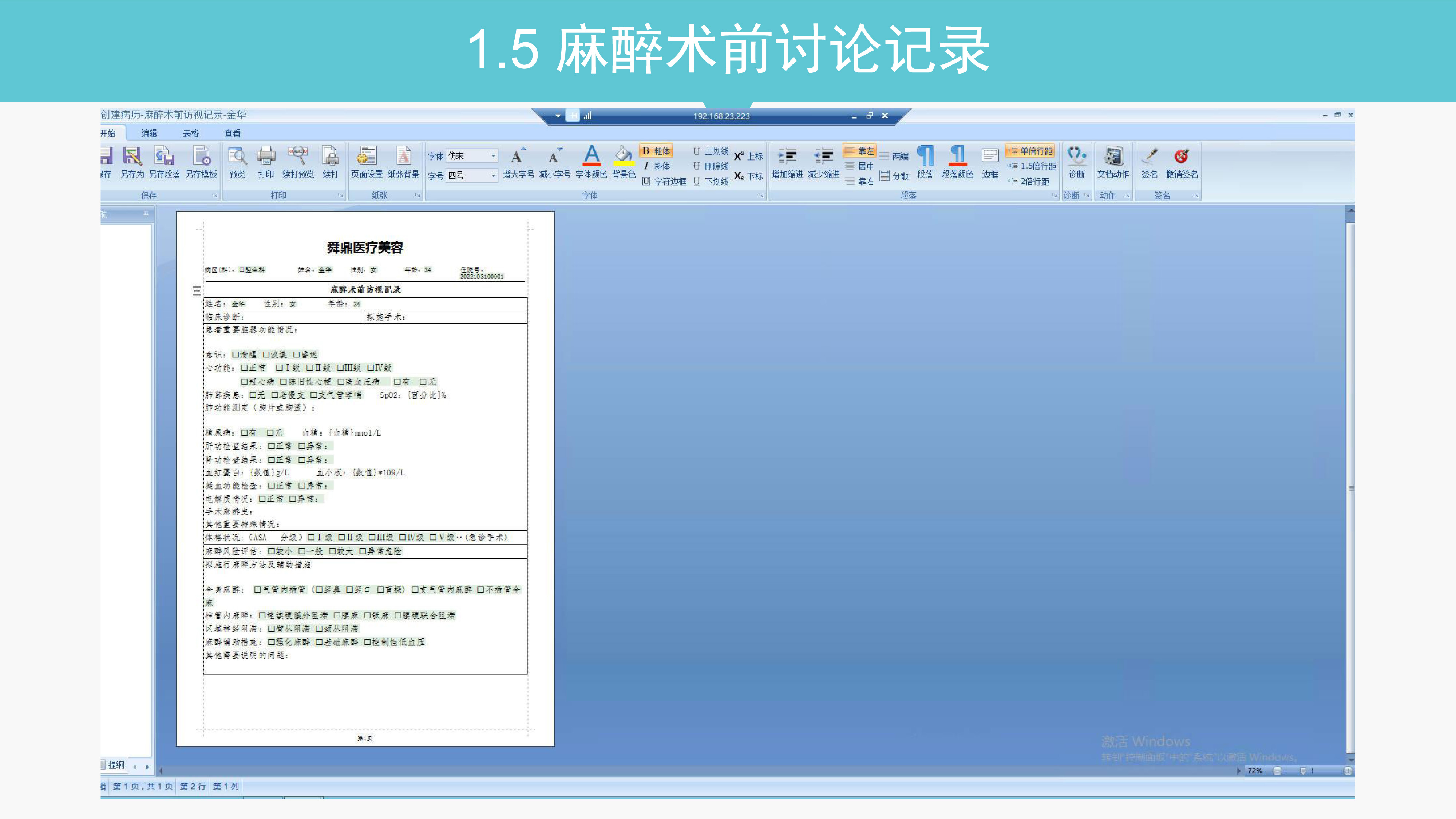
Task: Check 正常 for 肝功检查结果
Action: coord(271,447)
